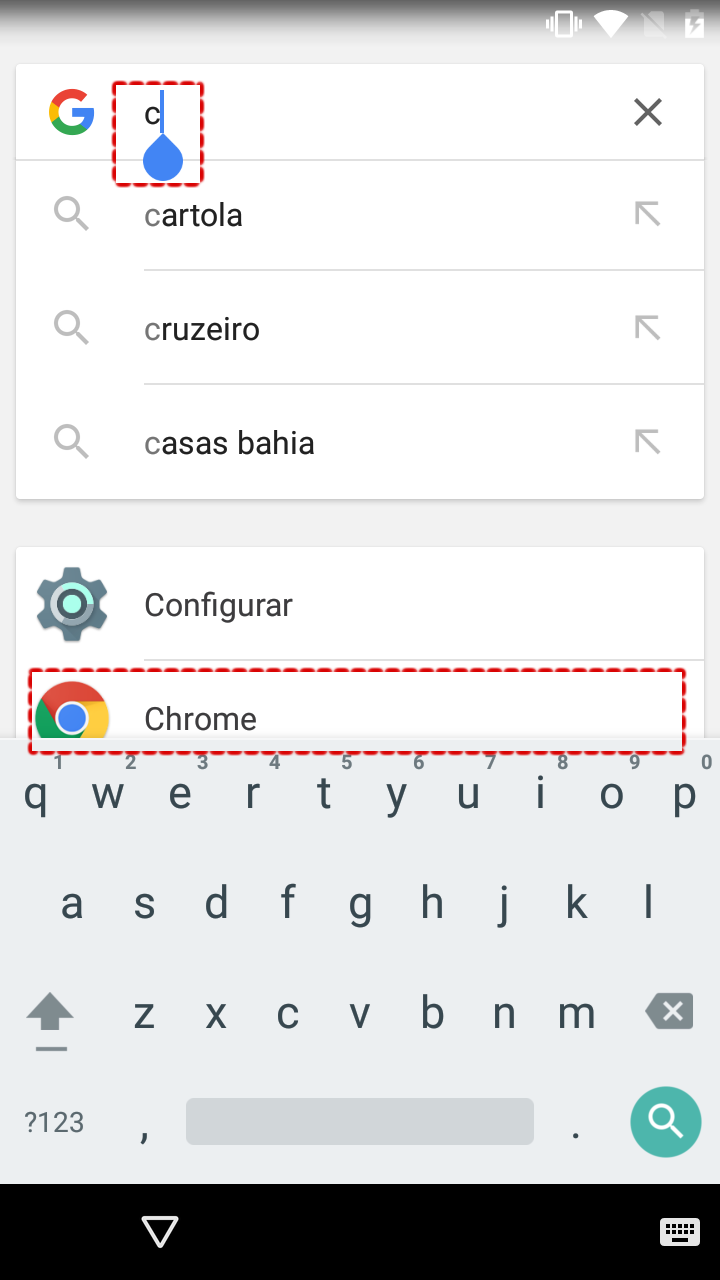Launch the Chrome app result
The image size is (720, 1280).
[x=360, y=712]
